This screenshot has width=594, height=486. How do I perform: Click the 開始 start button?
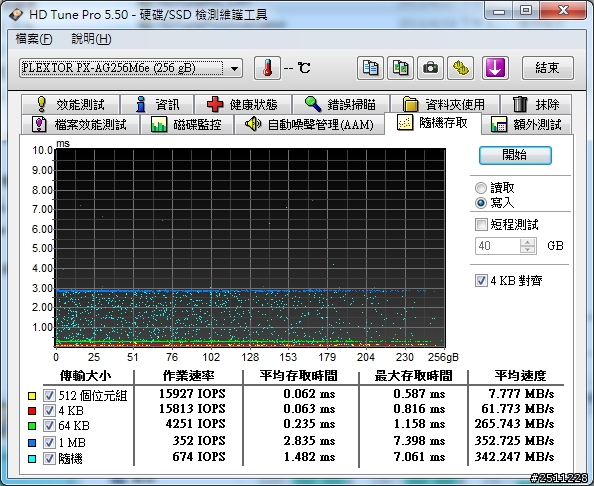tap(515, 155)
